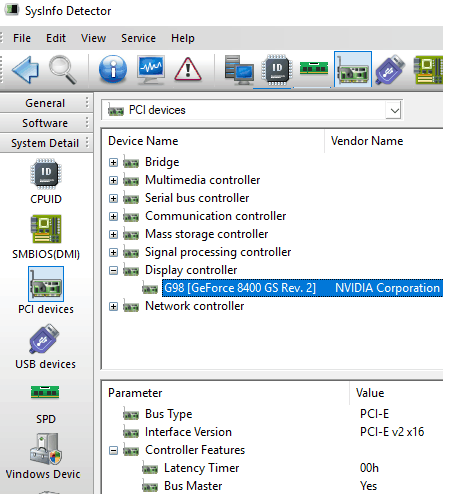This screenshot has width=450, height=494.
Task: Open the PCI devices dropdown list
Action: tap(395, 110)
